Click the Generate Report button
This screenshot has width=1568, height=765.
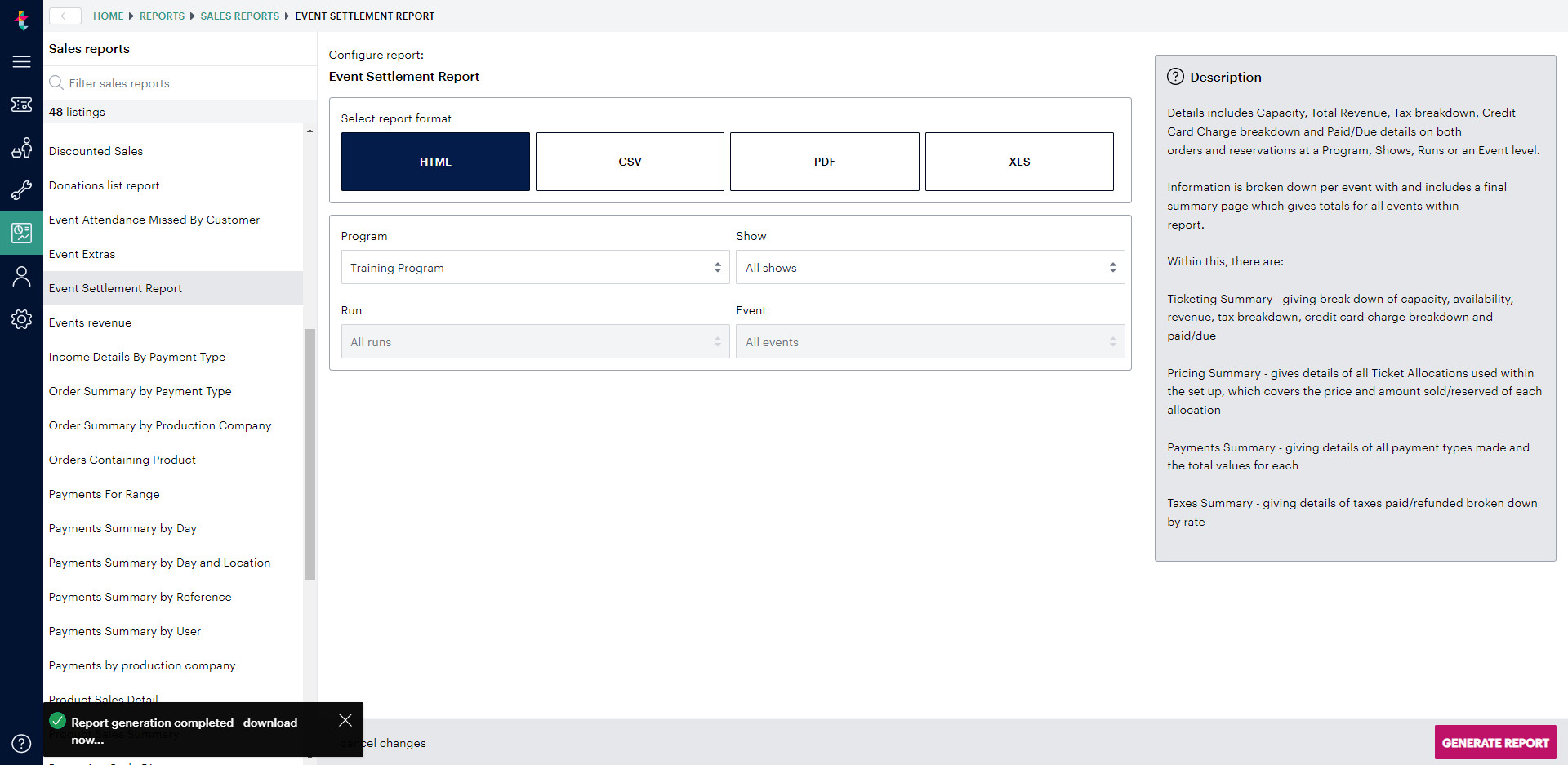coord(1494,742)
